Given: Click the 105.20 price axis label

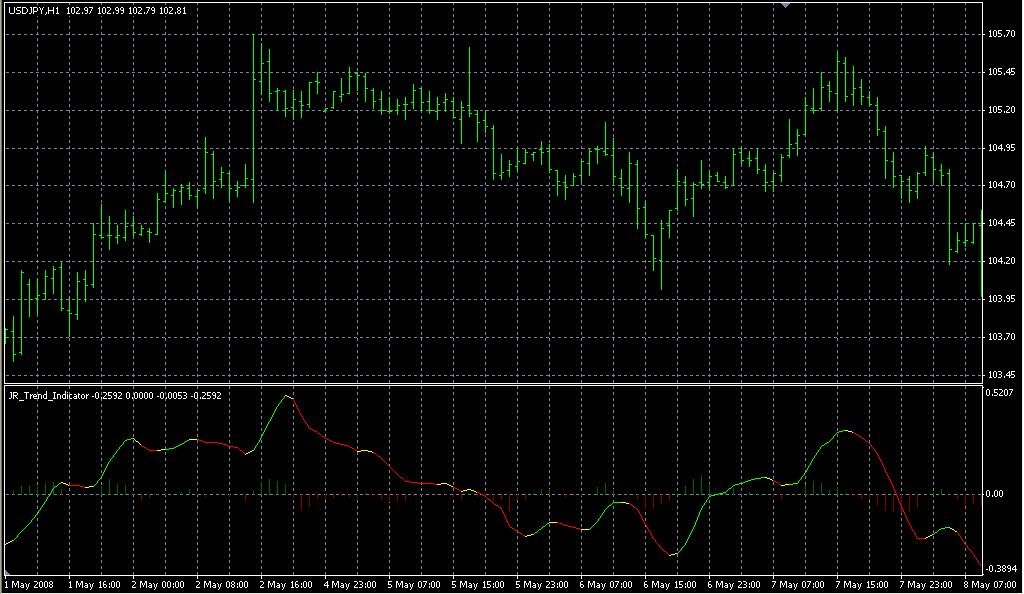Looking at the screenshot, I should (1001, 110).
